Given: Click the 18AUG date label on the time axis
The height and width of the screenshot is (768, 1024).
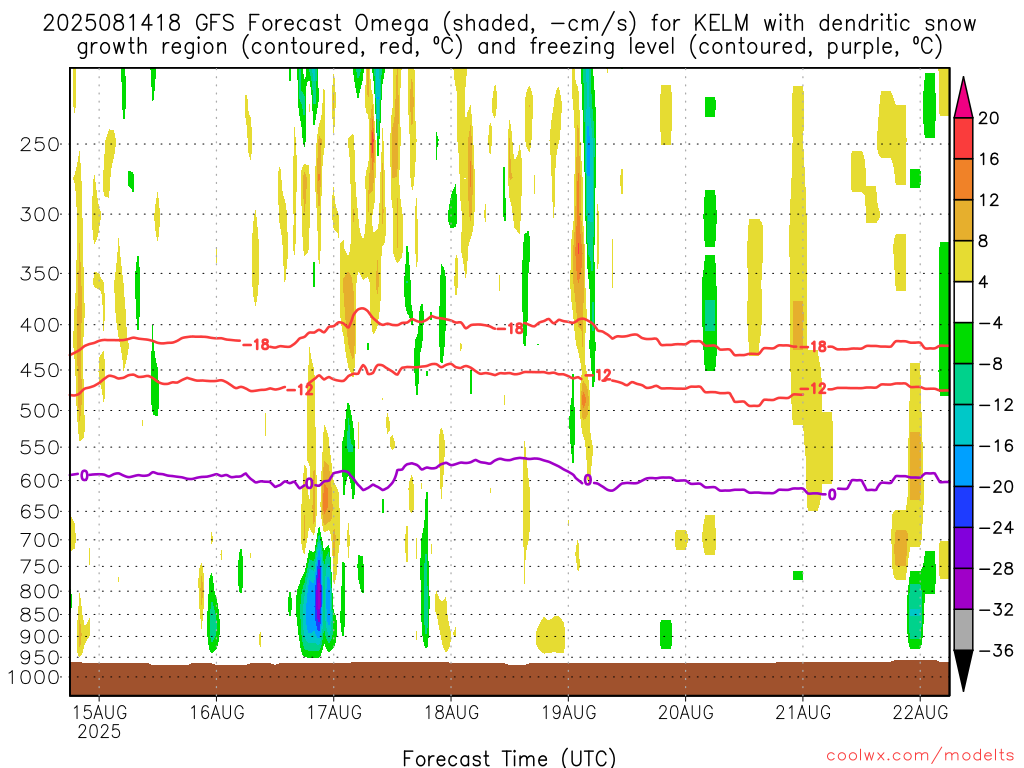Looking at the screenshot, I should coord(451,712).
